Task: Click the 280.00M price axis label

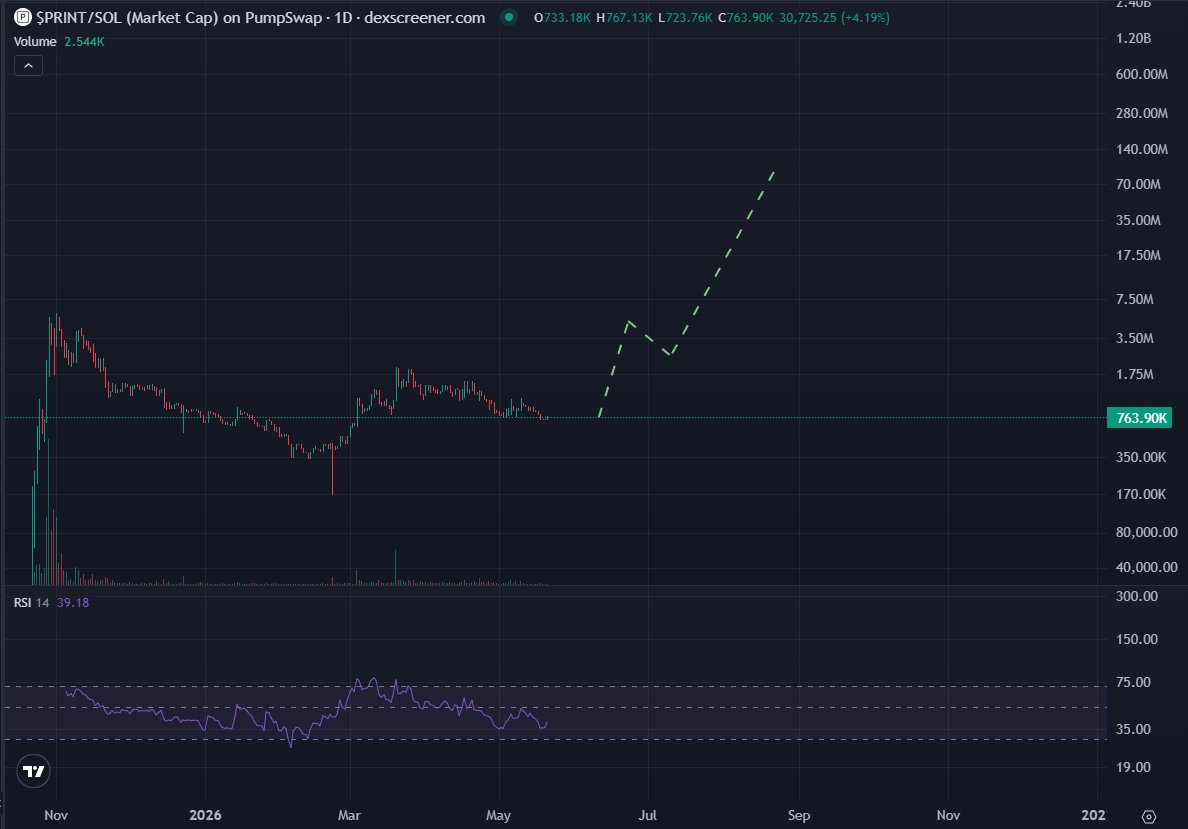Action: (1141, 113)
